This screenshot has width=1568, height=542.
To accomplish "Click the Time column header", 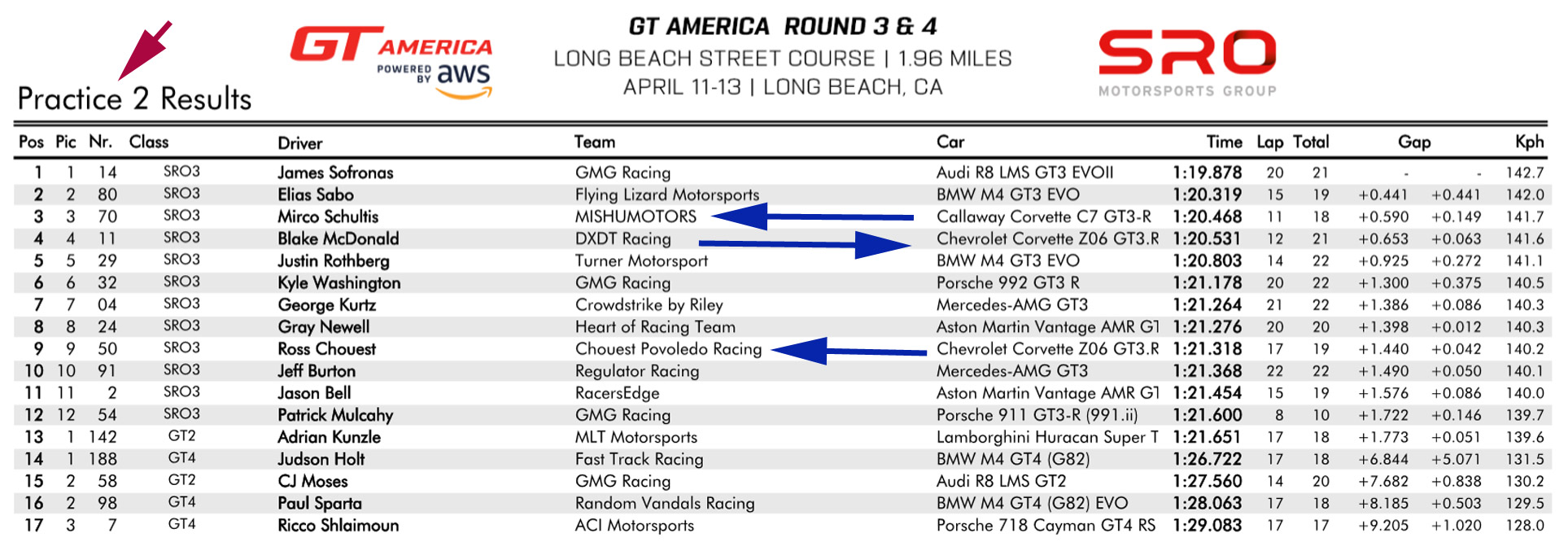I will pos(1224,142).
